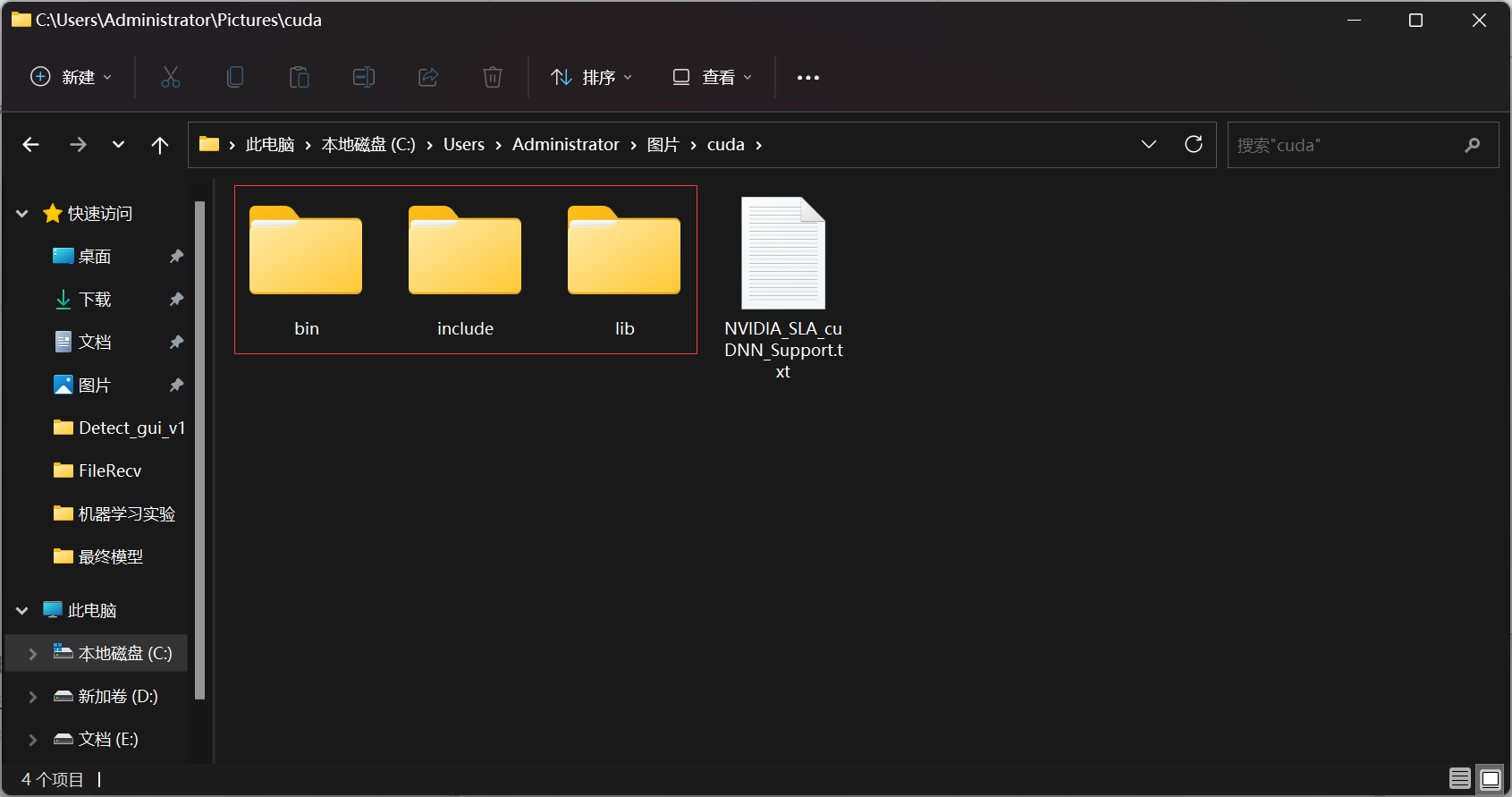Switch to details view in status bar
Viewport: 1512px width, 797px height.
[x=1460, y=778]
